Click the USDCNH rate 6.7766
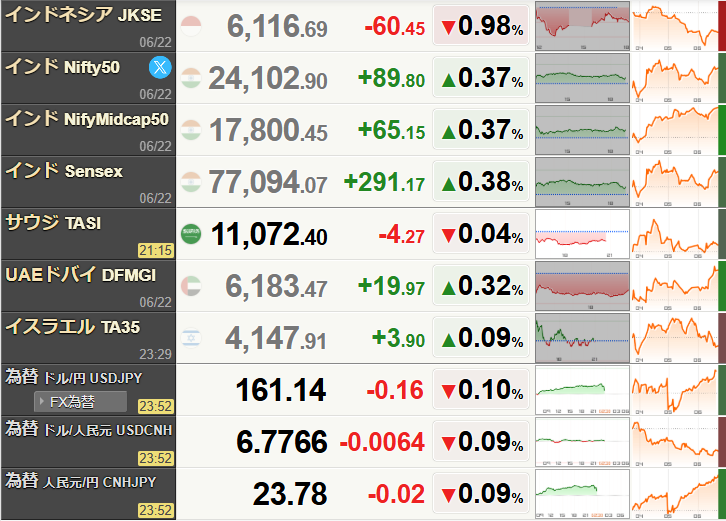The image size is (726, 521). pyautogui.click(x=282, y=442)
